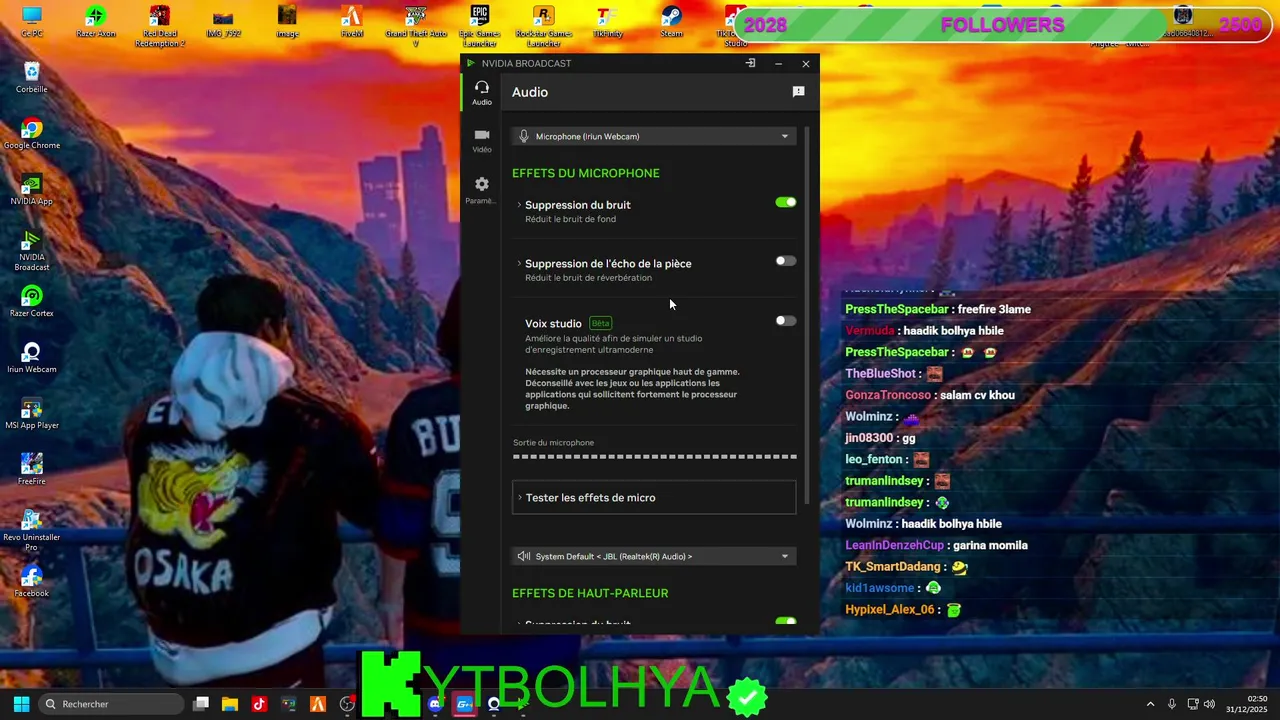Expand microphone Suppression du bruit settings chevron
Viewport: 1280px width, 720px height.
point(519,205)
